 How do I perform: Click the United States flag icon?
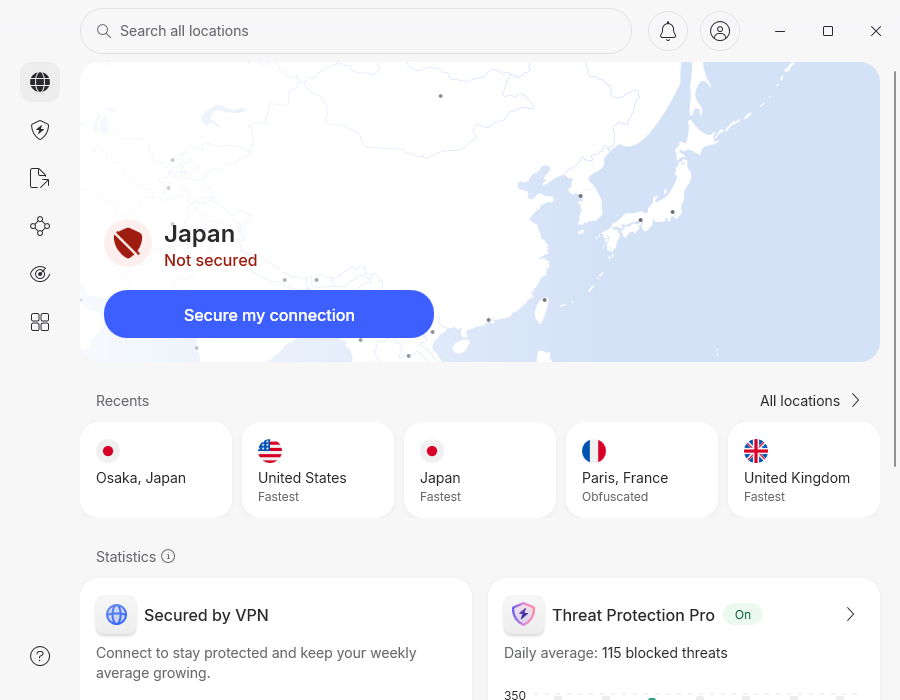(x=270, y=451)
